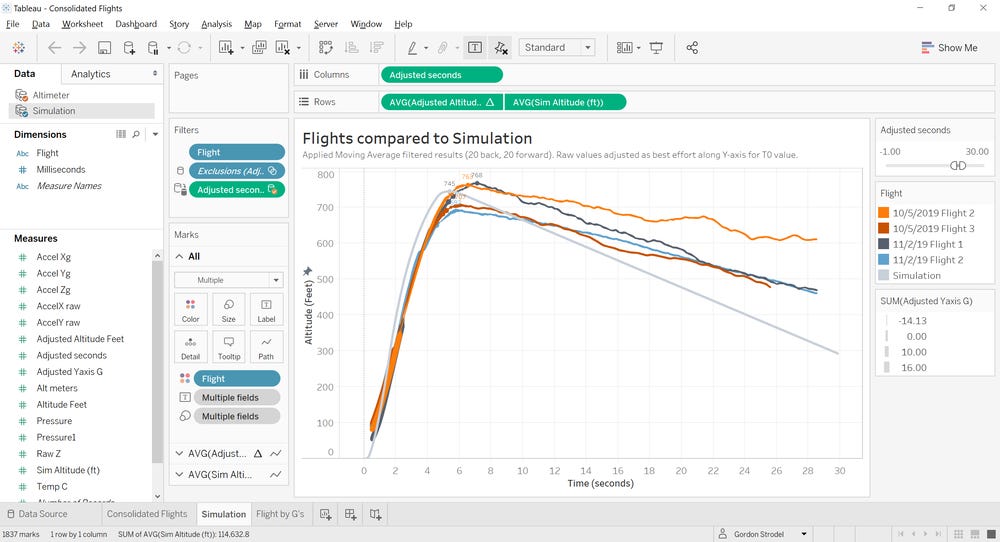
Task: Click the Save toolbar icon
Action: [105, 48]
